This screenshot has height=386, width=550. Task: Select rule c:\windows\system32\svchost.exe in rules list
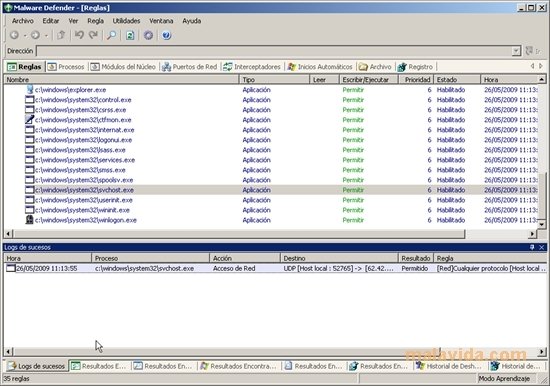pos(85,190)
